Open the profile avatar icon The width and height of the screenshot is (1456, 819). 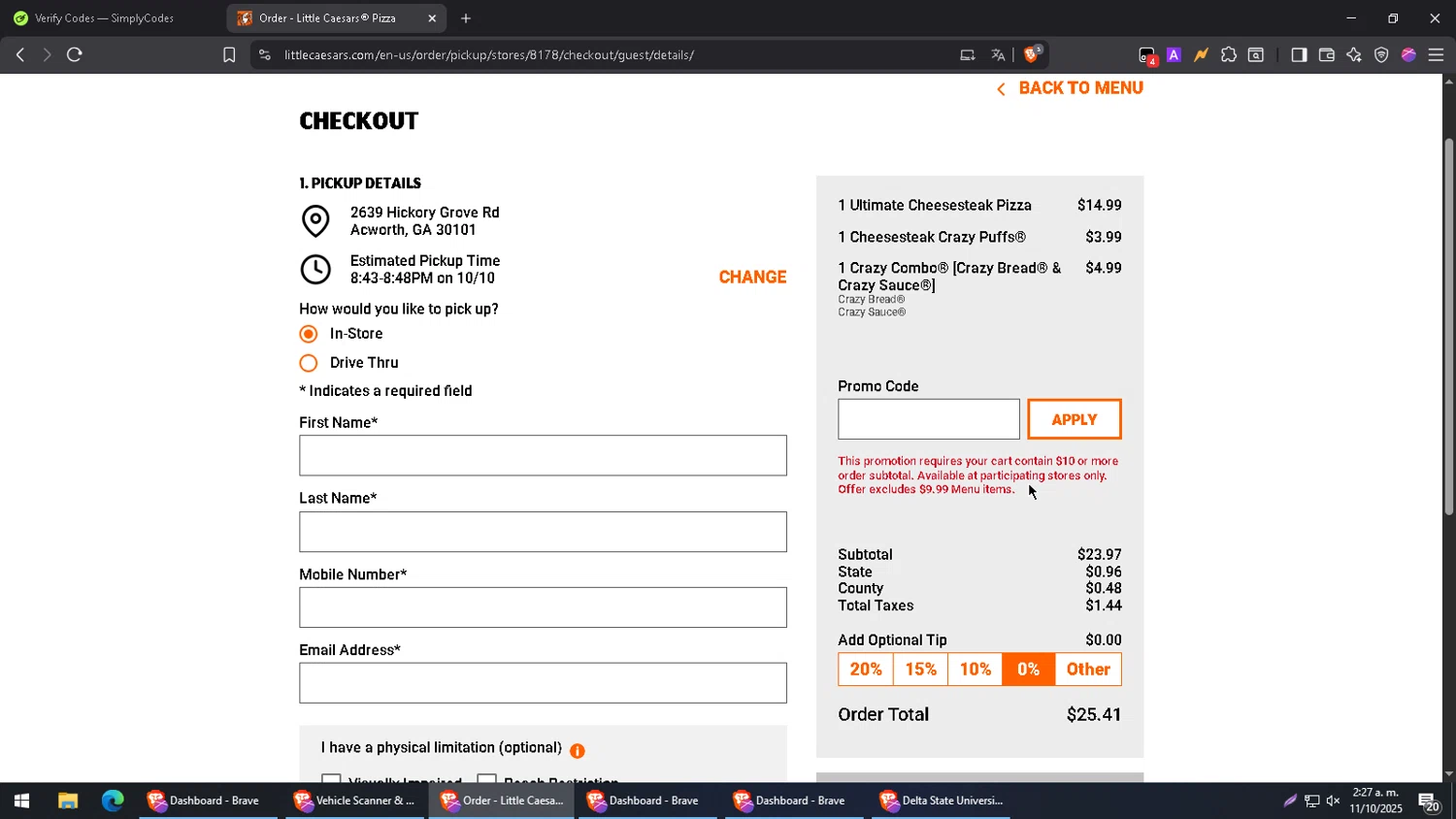(1408, 55)
